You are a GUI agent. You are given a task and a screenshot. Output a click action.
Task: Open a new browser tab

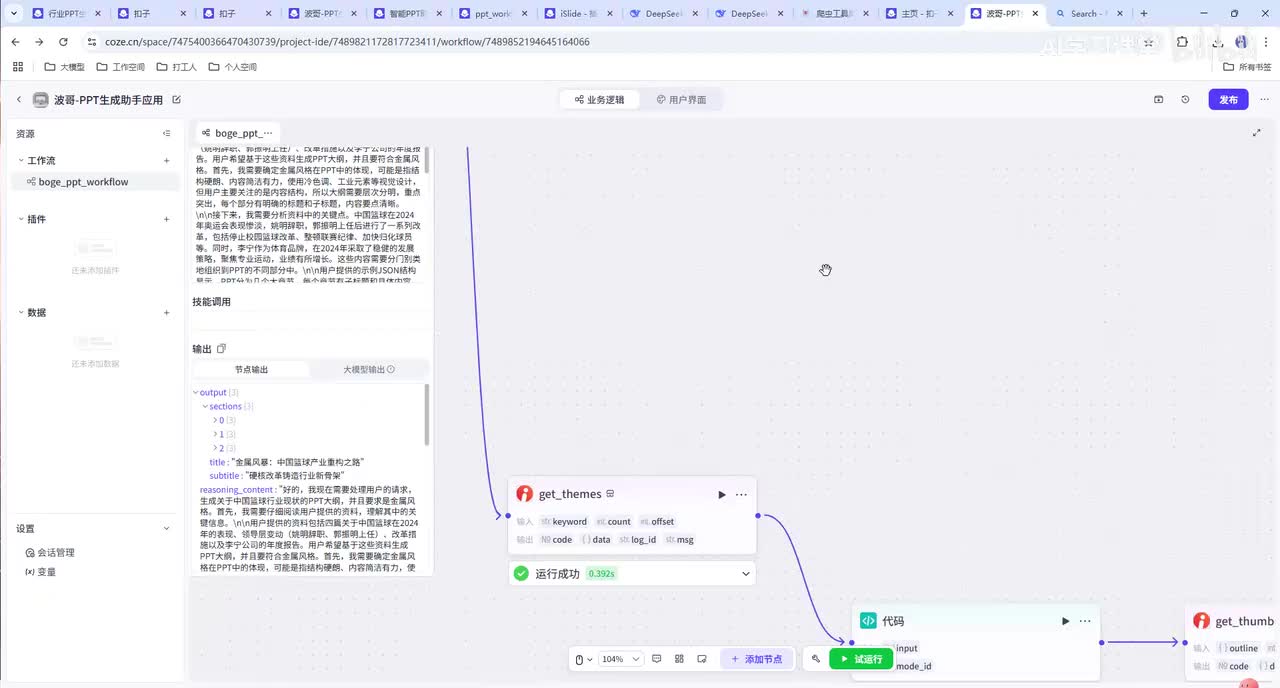(1144, 14)
